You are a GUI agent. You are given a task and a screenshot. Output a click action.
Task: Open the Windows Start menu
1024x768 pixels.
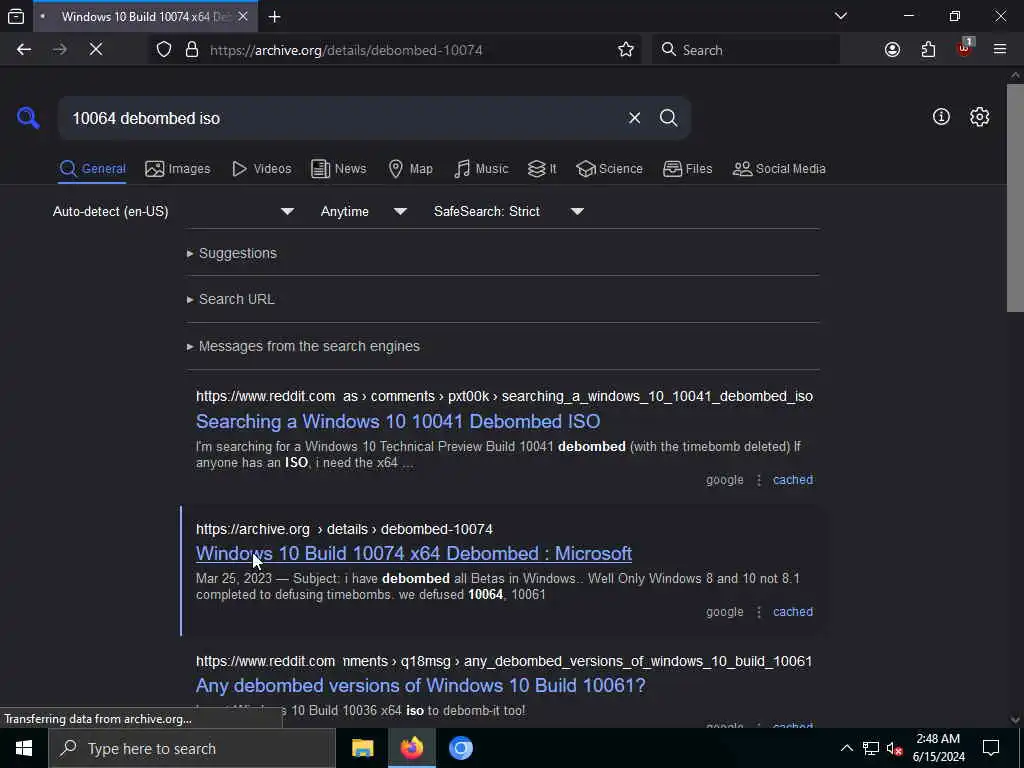pyautogui.click(x=24, y=748)
